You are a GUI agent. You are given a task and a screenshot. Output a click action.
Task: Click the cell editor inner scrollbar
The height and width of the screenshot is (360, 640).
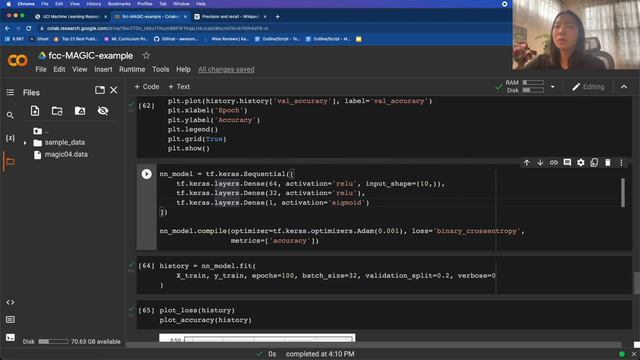click(x=623, y=193)
